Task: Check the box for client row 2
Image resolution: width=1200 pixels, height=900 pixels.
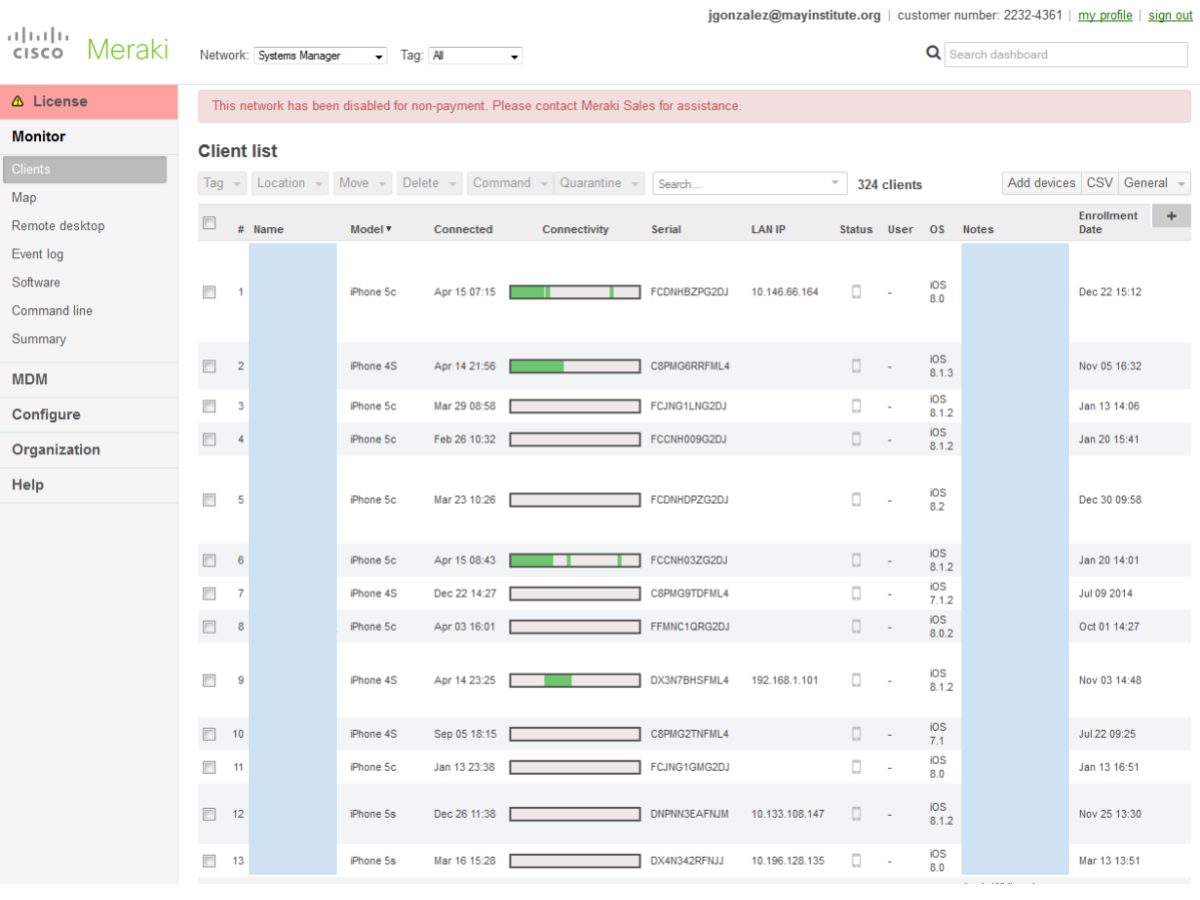Action: pyautogui.click(x=209, y=366)
